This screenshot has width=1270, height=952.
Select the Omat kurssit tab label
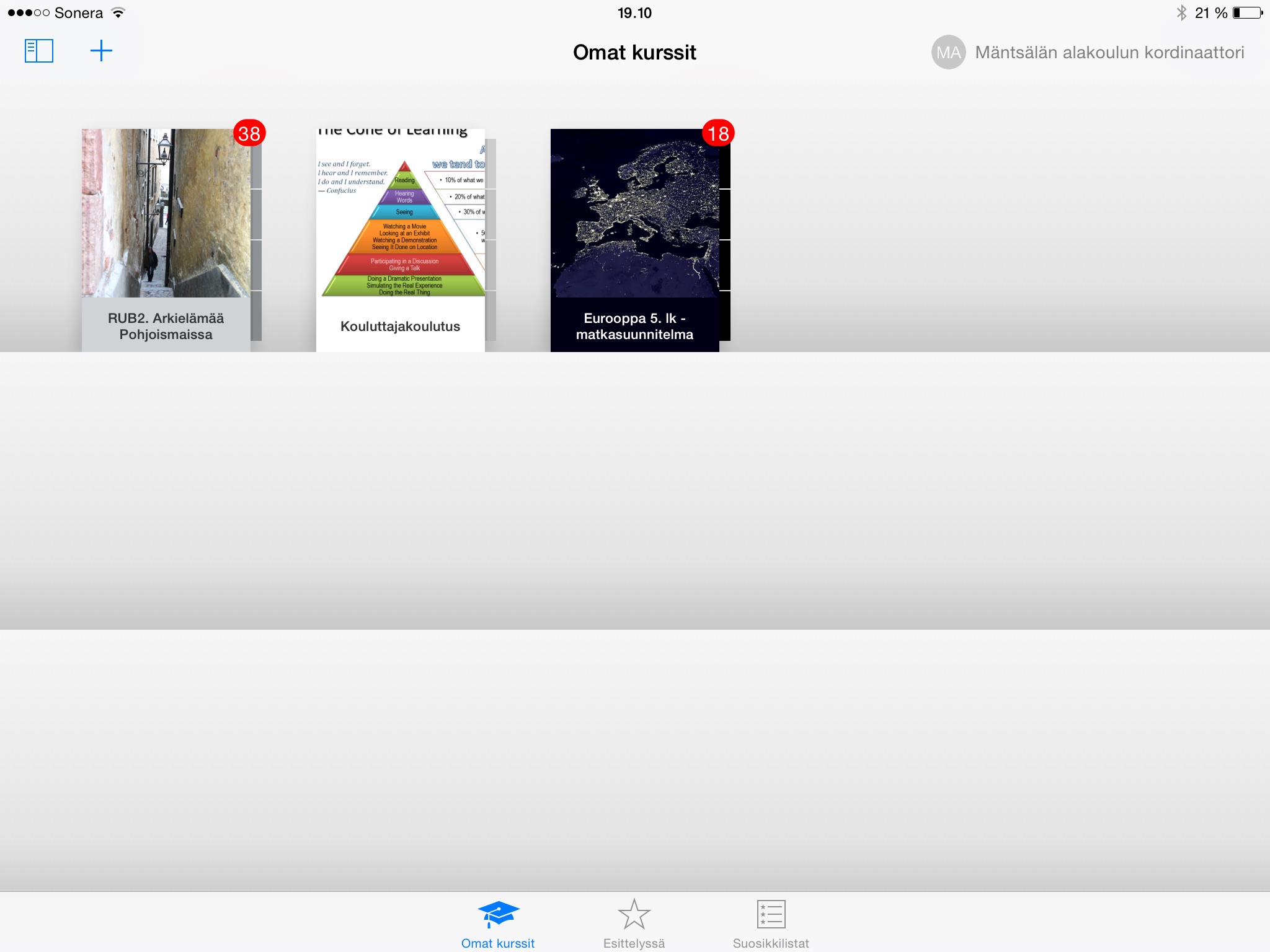tap(498, 943)
